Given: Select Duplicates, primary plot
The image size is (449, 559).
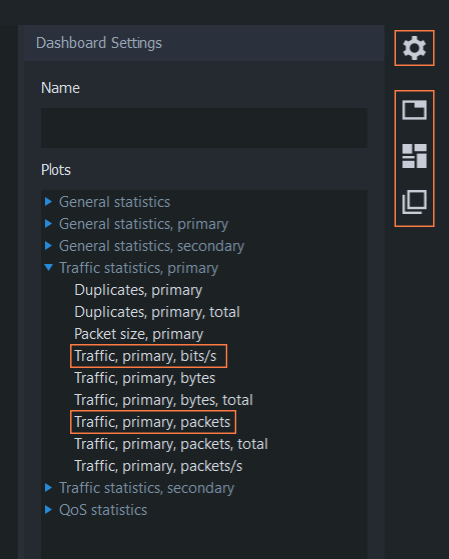Looking at the screenshot, I should pos(138,290).
